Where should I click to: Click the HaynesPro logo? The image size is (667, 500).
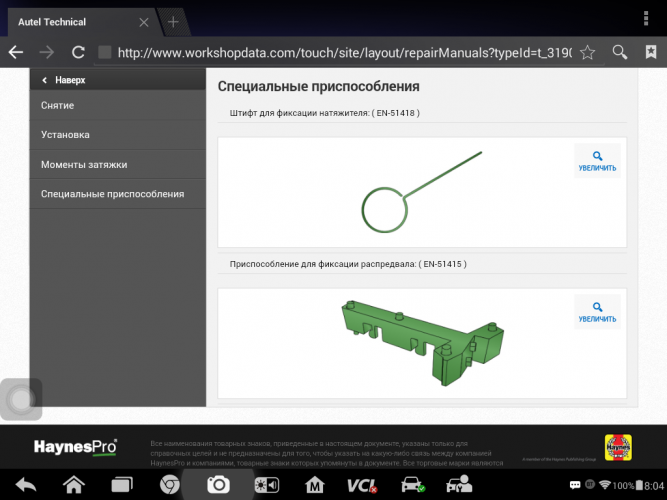tap(75, 447)
